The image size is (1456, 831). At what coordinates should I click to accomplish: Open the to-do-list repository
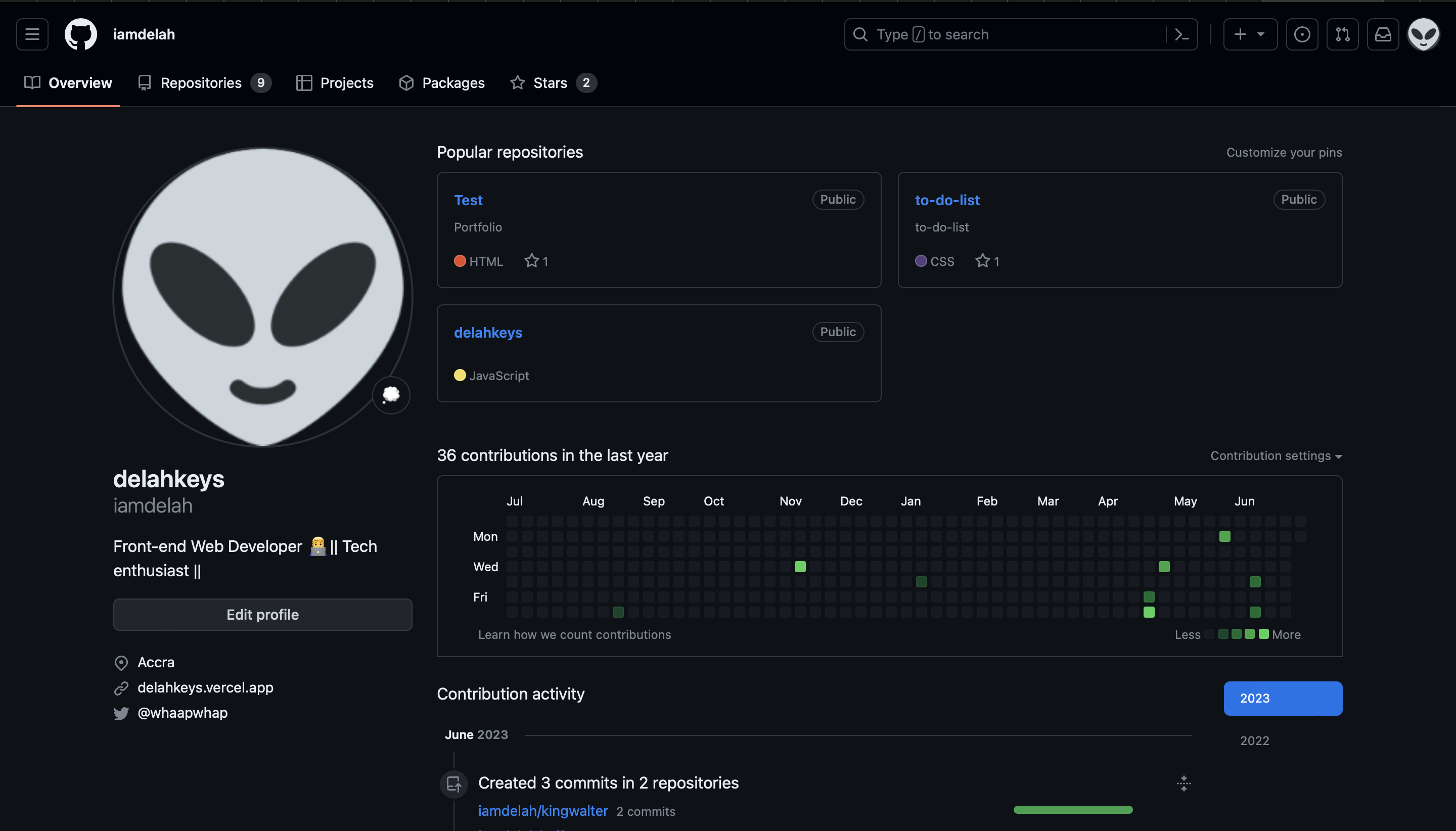(947, 200)
